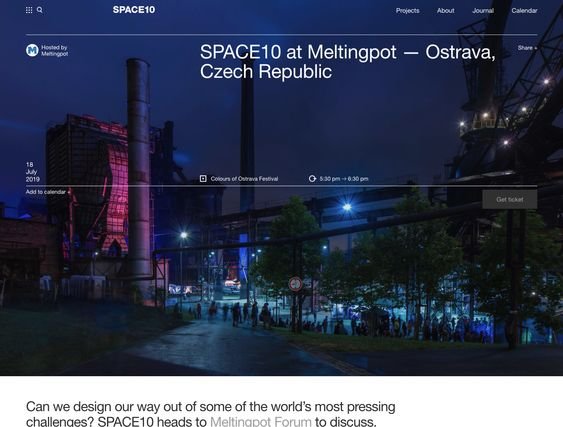Expand the Share options
This screenshot has width=563, height=427.
coord(527,48)
